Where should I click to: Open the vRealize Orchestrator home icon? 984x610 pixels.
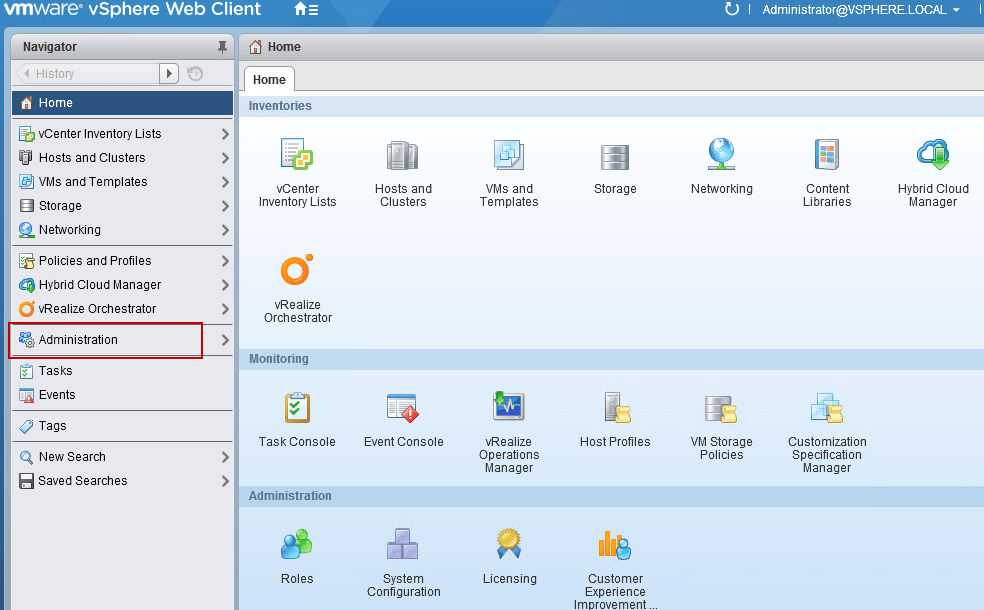[x=297, y=272]
